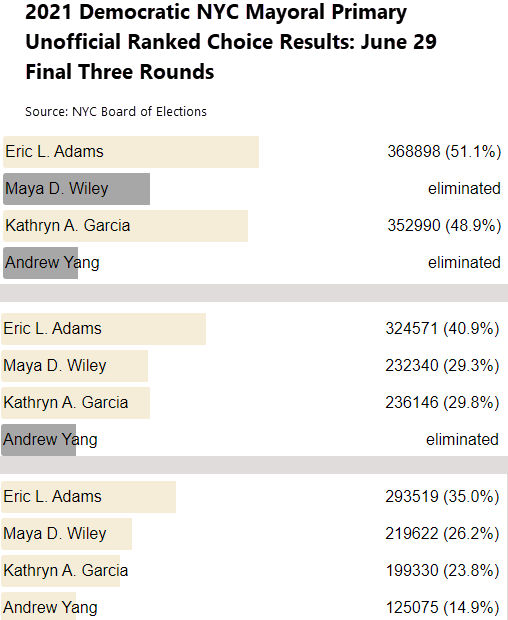This screenshot has width=508, height=620.
Task: Click the gray divider between top rounds
Action: tap(254, 293)
